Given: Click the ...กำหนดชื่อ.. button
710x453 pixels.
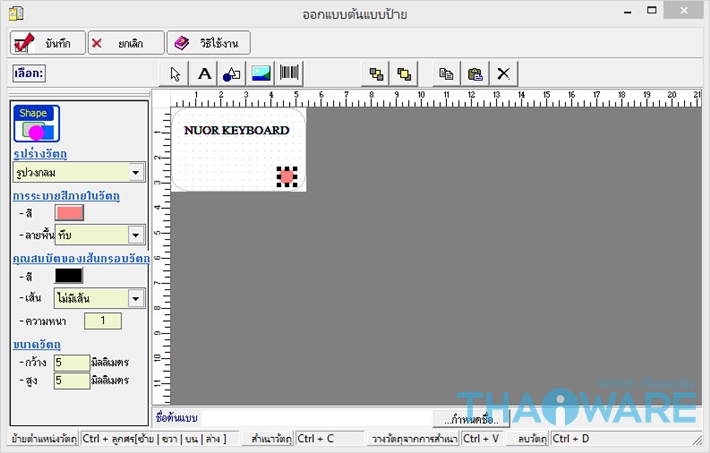Looking at the screenshot, I should (471, 419).
